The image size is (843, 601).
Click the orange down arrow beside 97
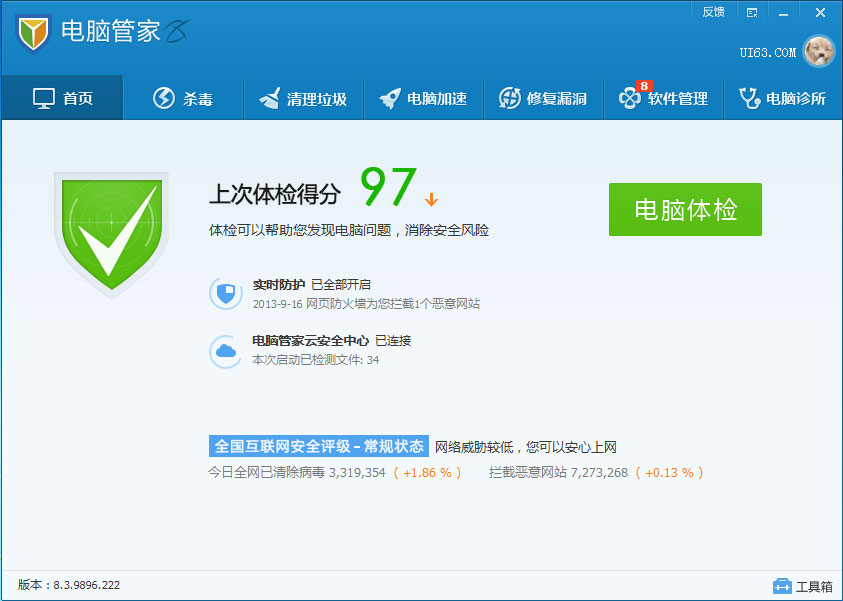(431, 199)
